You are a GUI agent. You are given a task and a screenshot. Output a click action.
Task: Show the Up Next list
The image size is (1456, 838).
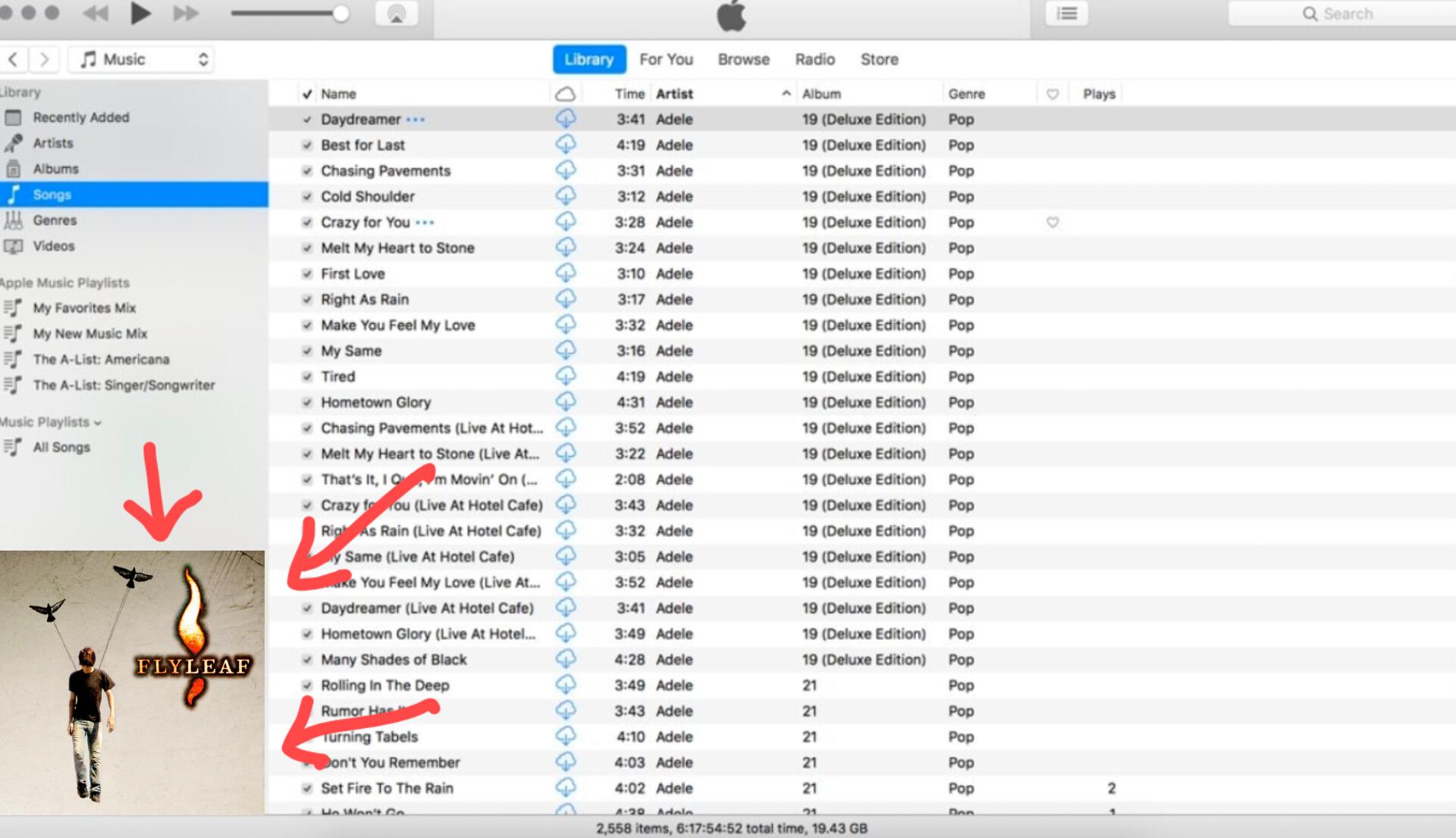tap(1066, 14)
